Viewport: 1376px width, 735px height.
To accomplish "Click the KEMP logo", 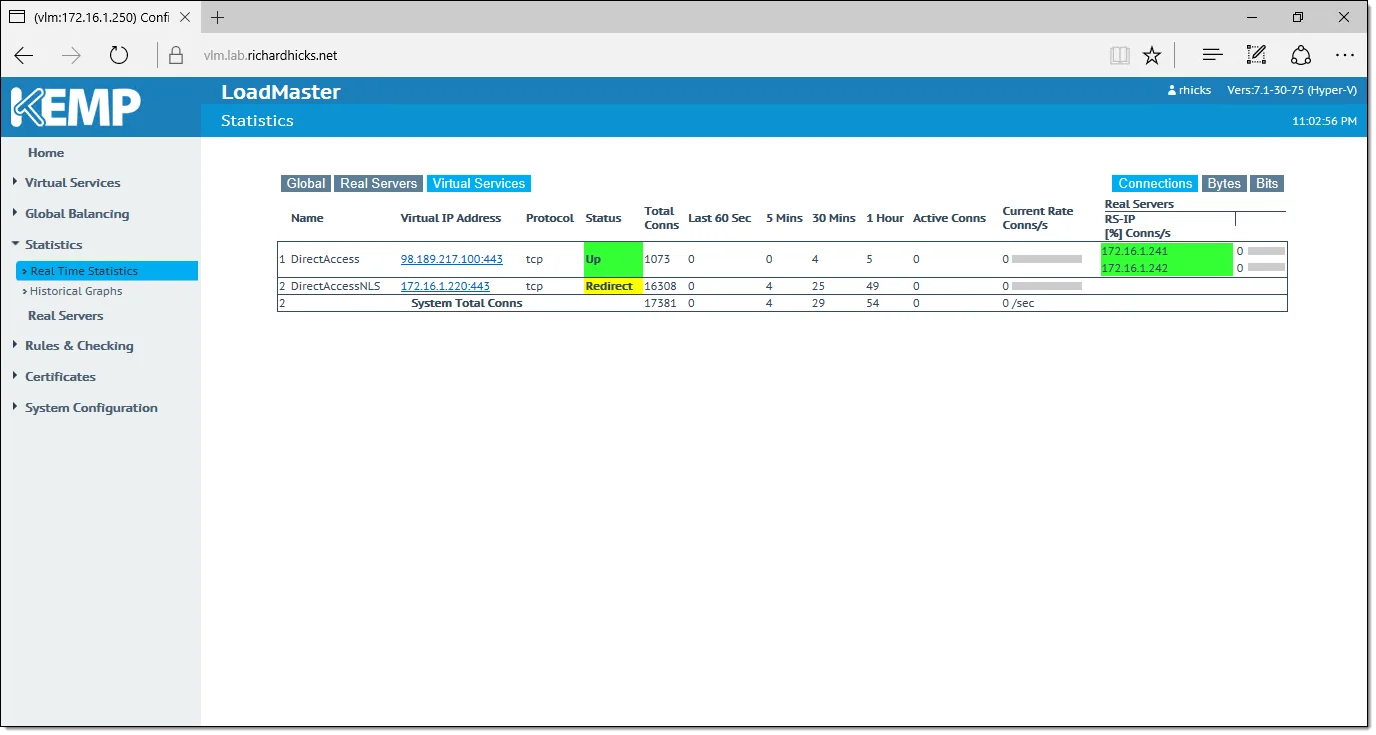I will click(x=76, y=107).
